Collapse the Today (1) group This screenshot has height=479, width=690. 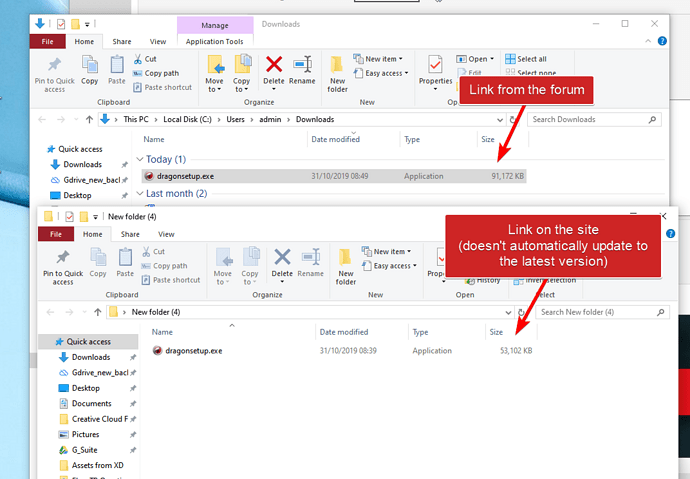coord(140,159)
